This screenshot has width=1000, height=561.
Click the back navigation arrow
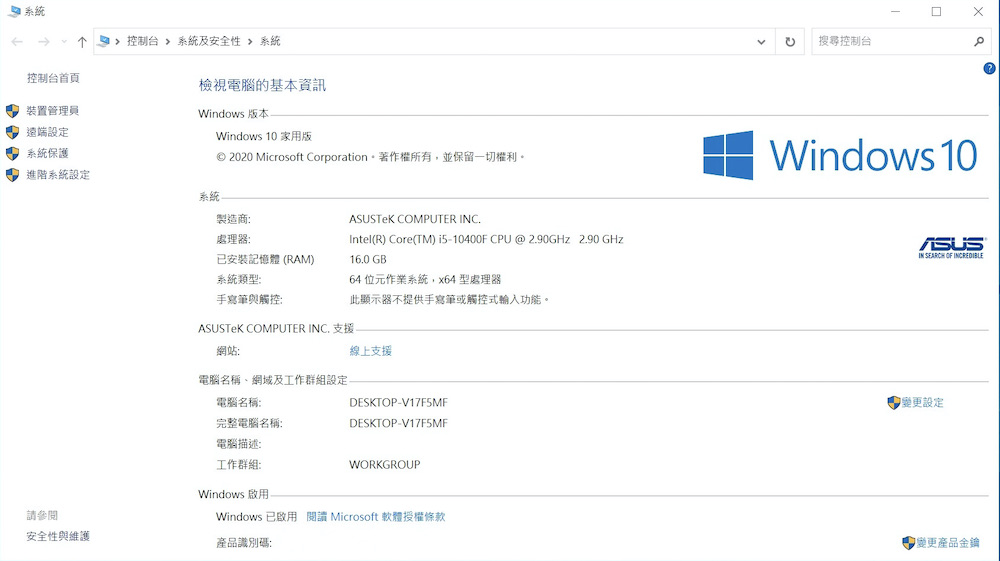(17, 42)
